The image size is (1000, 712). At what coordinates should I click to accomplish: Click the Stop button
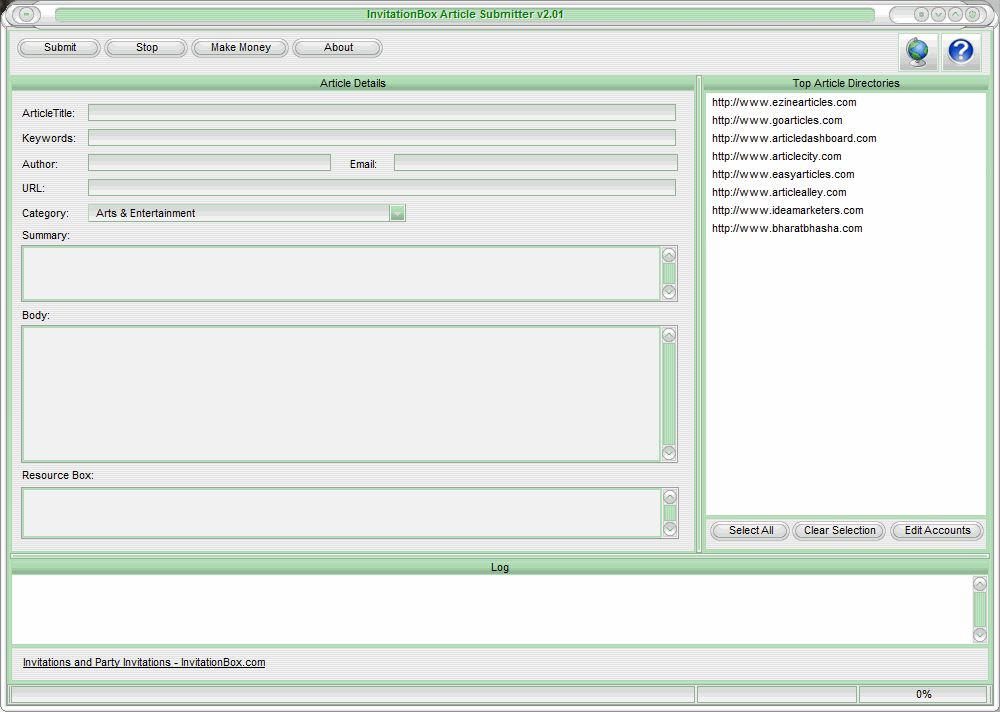point(146,48)
